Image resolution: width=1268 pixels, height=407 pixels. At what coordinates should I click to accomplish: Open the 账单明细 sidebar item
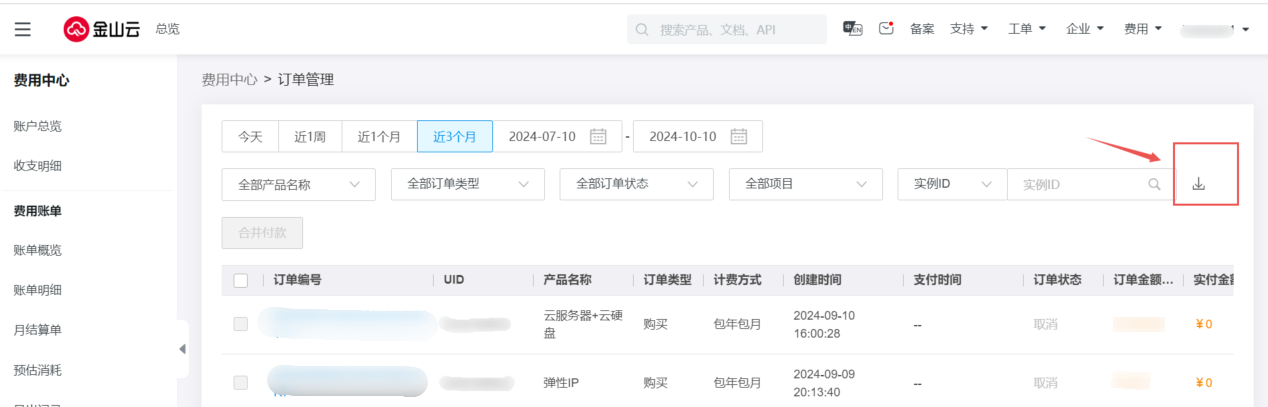pyautogui.click(x=38, y=290)
